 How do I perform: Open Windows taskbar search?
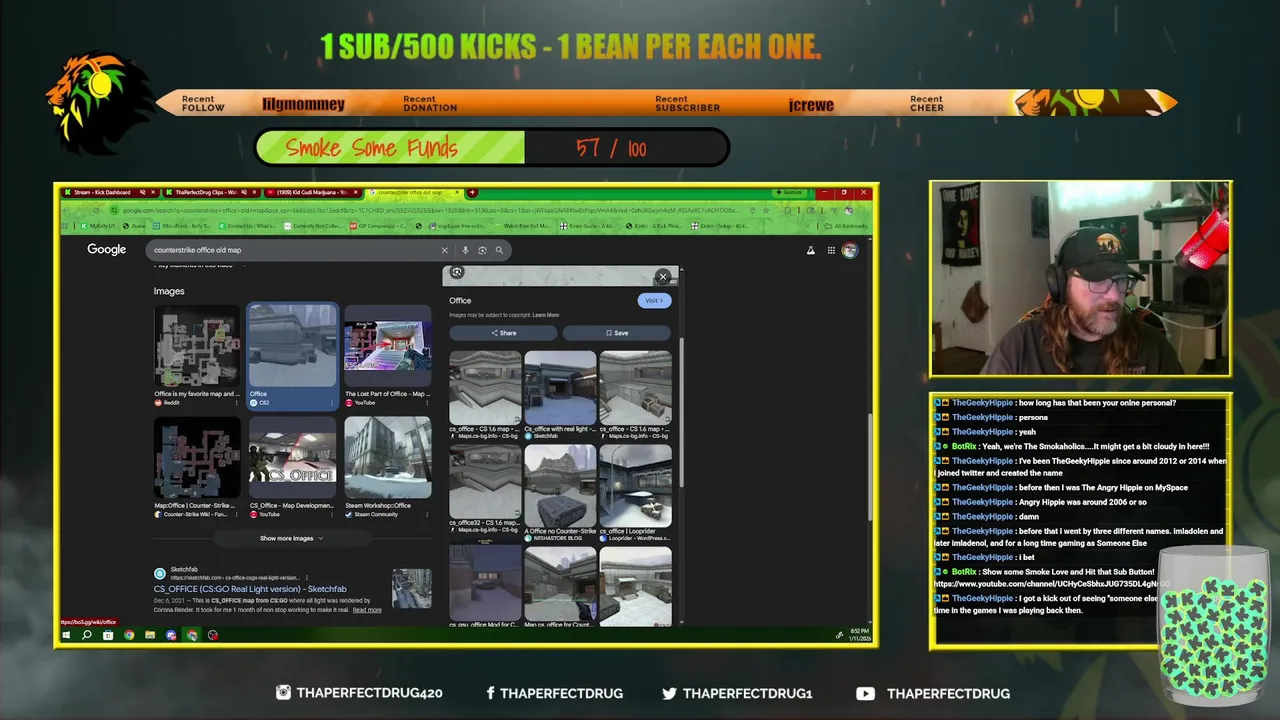(87, 635)
